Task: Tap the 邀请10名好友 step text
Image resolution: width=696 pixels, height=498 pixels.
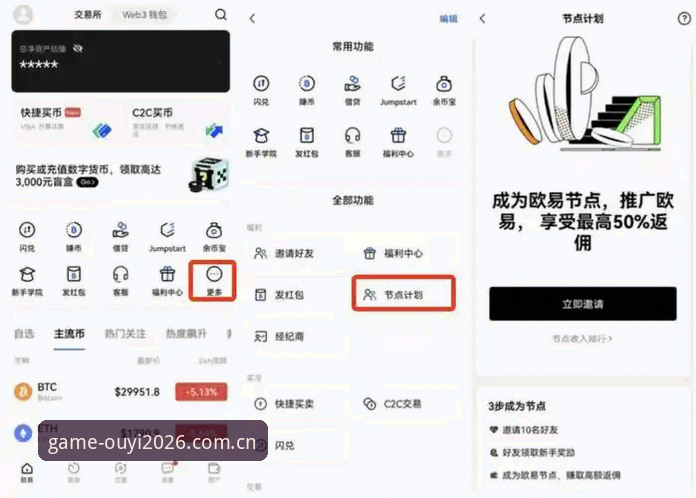Action: (x=530, y=430)
